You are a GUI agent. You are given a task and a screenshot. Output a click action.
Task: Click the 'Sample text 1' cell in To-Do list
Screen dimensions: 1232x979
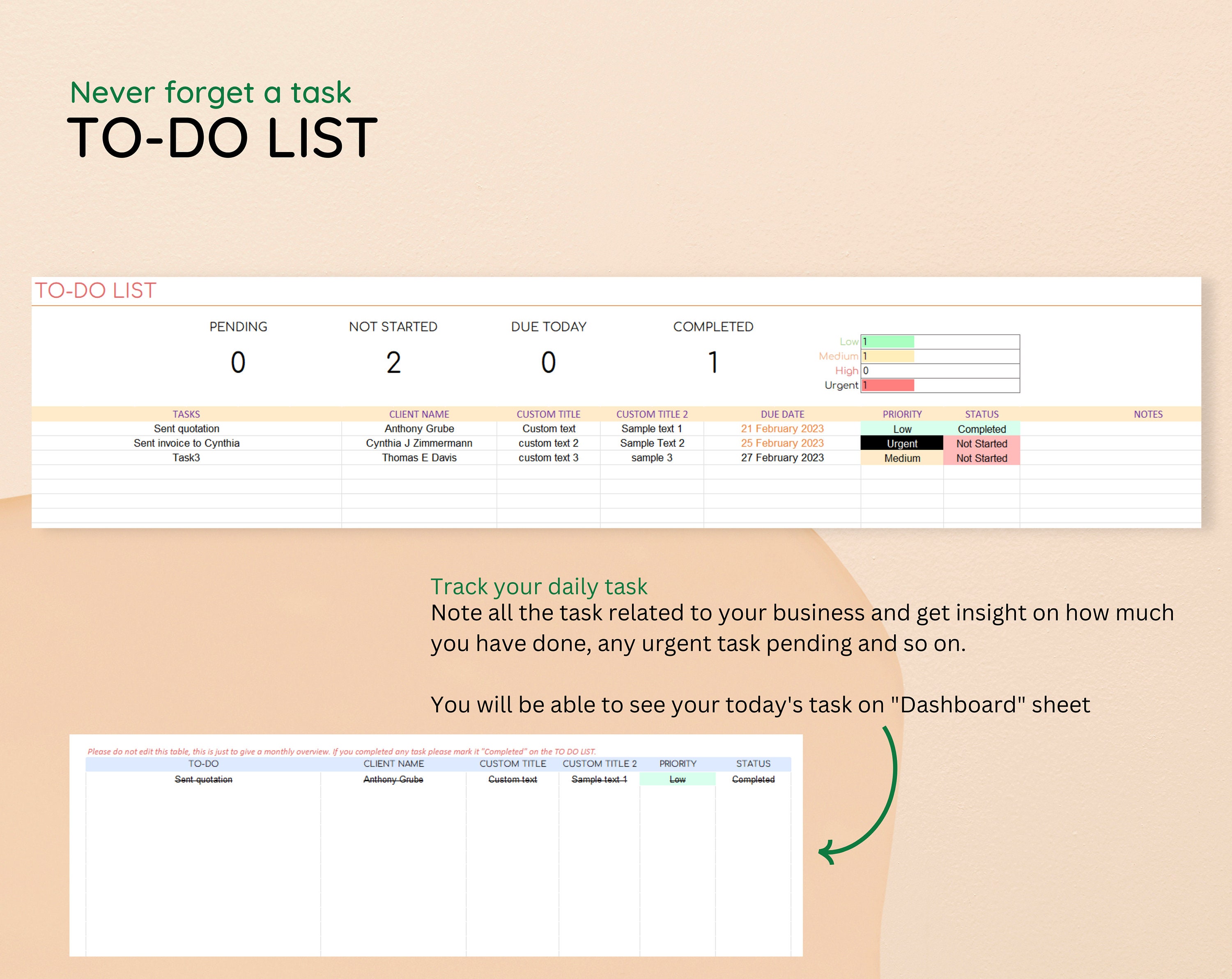click(652, 428)
